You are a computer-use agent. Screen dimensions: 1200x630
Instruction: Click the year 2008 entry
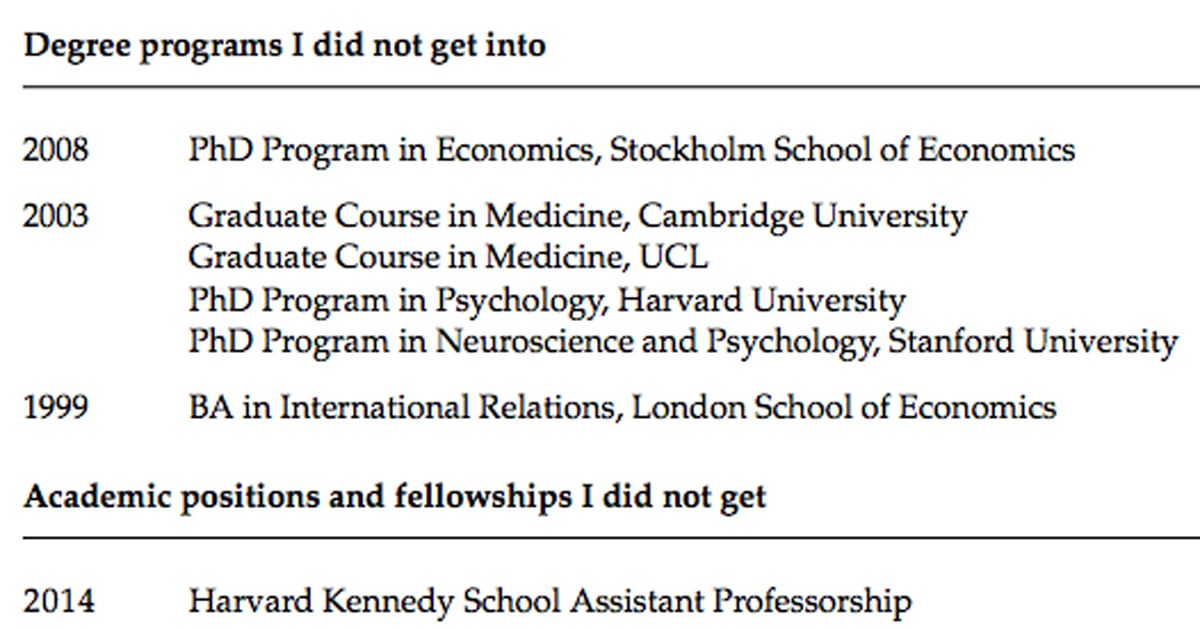pyautogui.click(x=56, y=150)
